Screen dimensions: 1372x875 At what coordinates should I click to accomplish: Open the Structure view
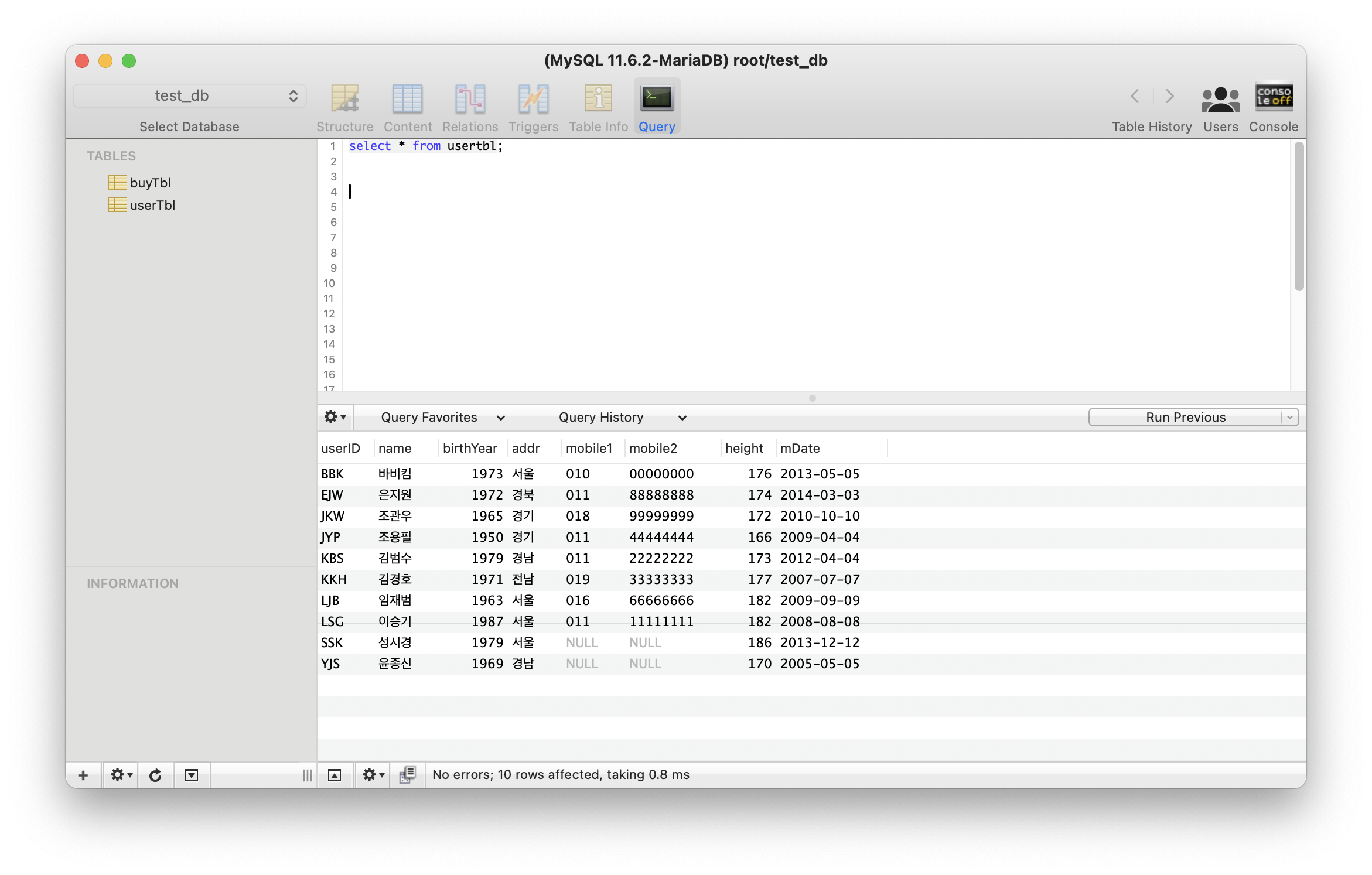[344, 107]
